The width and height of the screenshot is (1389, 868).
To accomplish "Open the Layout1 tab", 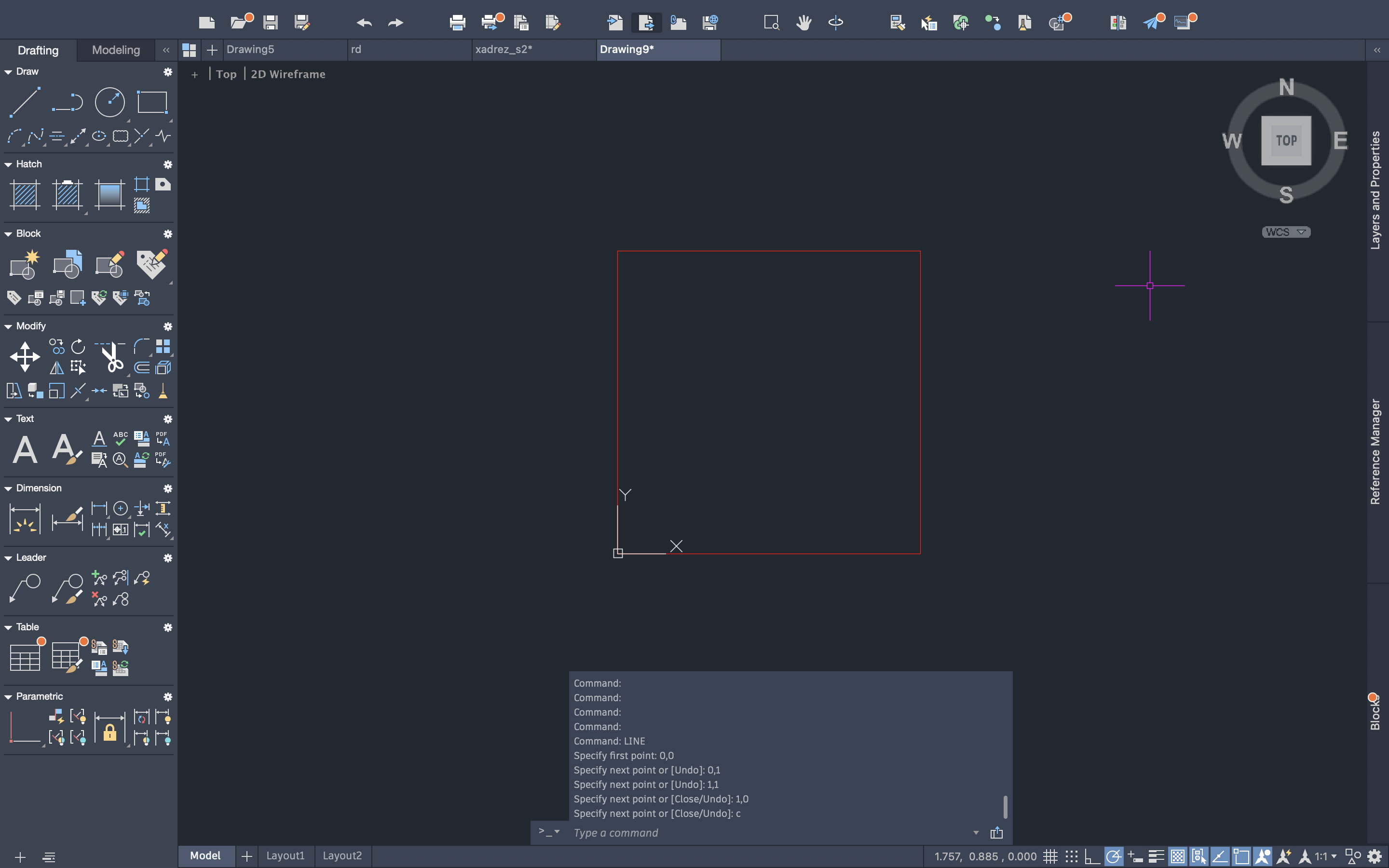I will tap(285, 855).
